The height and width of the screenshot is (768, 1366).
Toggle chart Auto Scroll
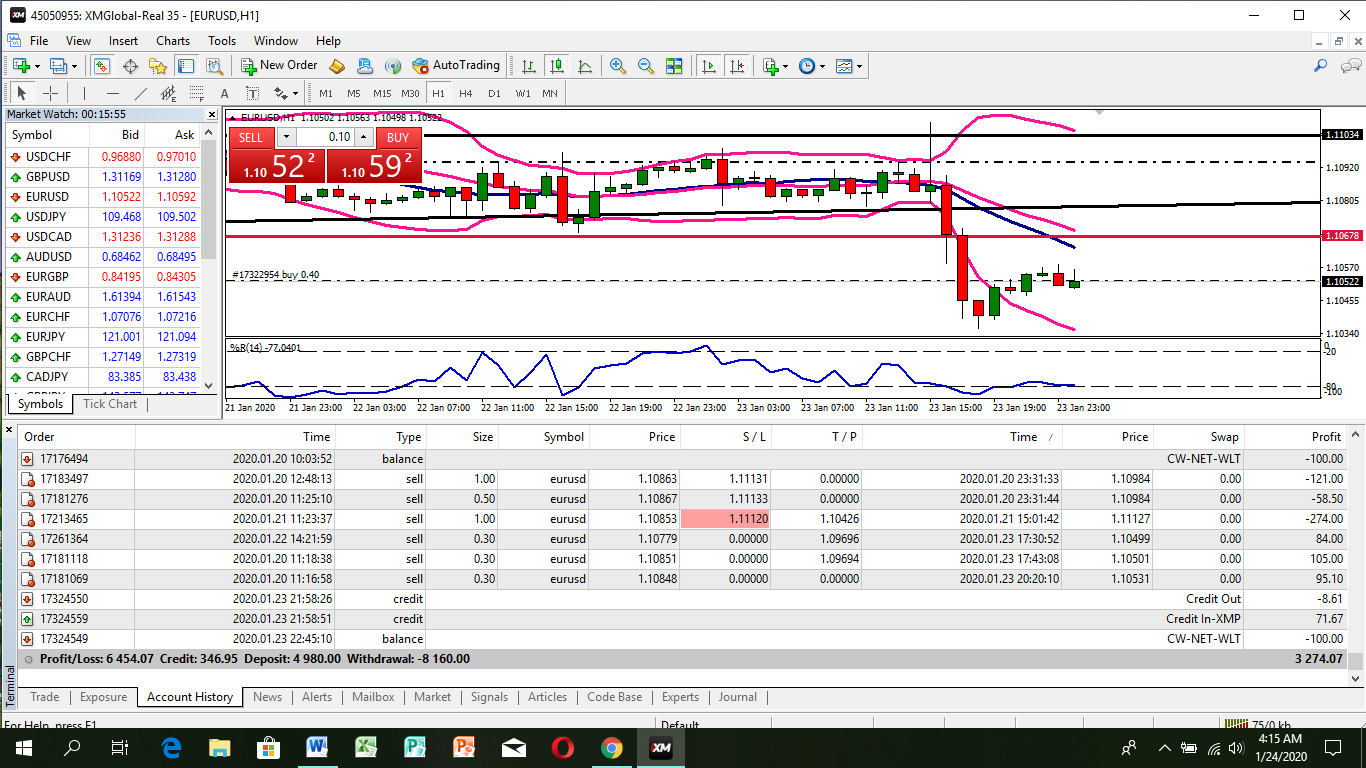709,66
